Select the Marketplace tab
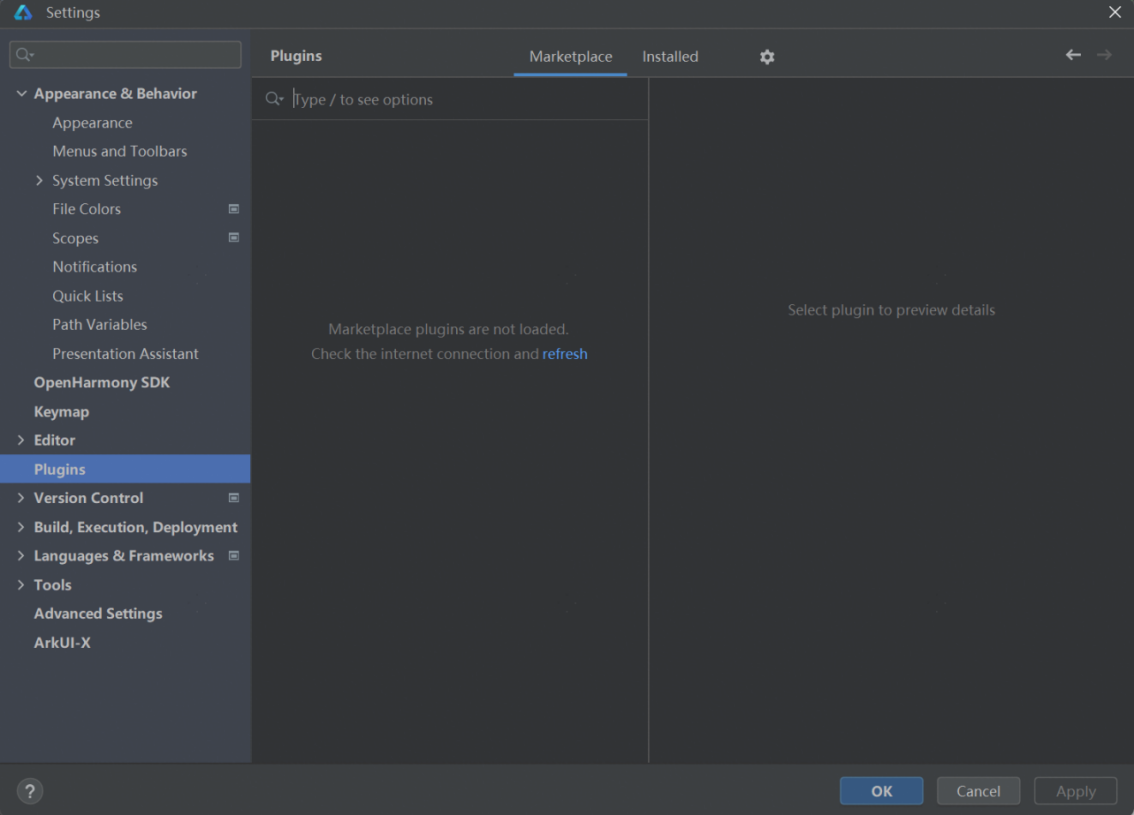Viewport: 1134px width, 815px height. pyautogui.click(x=570, y=57)
